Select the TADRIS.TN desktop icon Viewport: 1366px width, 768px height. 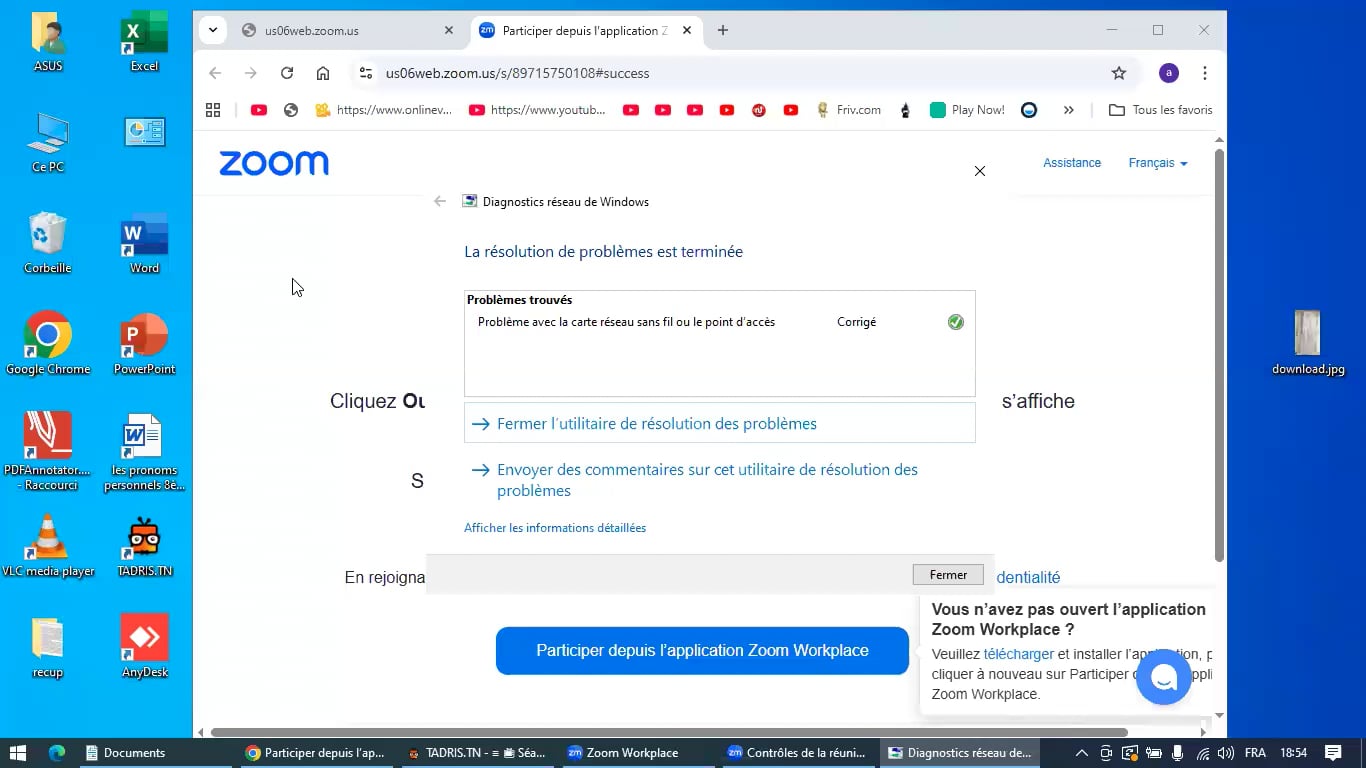click(144, 547)
